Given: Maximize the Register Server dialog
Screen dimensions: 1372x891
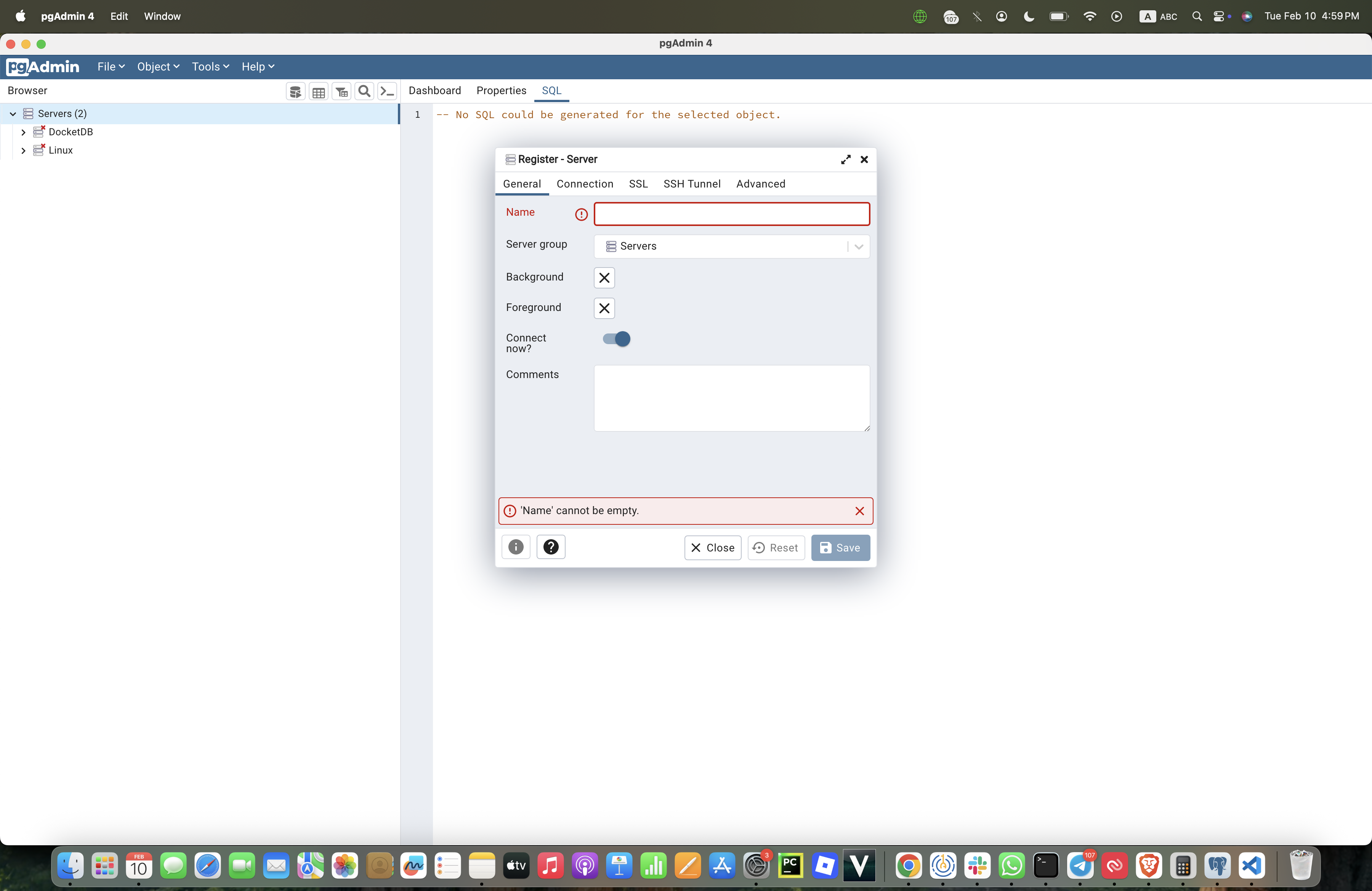Looking at the screenshot, I should click(845, 160).
